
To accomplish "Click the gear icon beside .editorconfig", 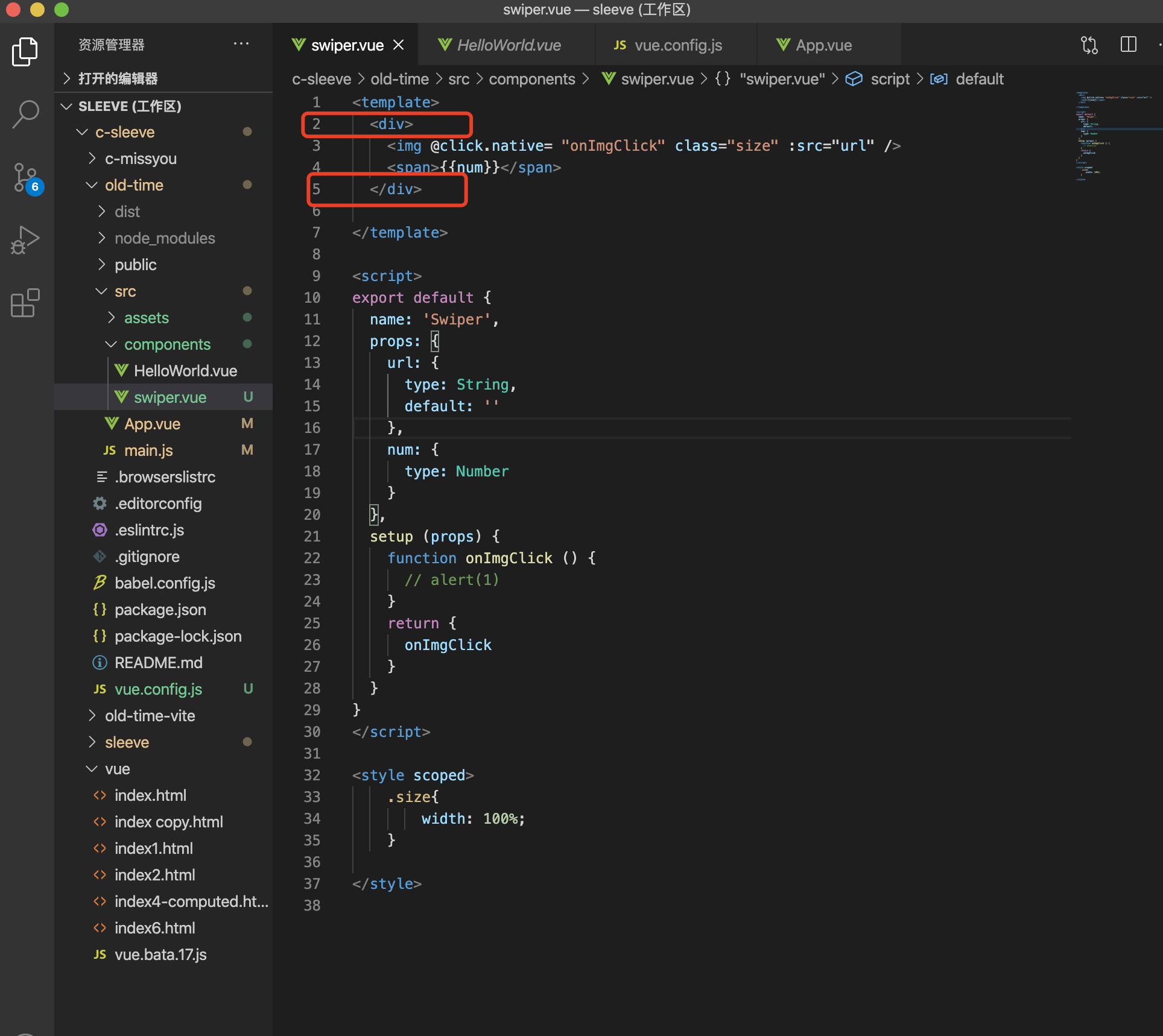I will coord(100,503).
